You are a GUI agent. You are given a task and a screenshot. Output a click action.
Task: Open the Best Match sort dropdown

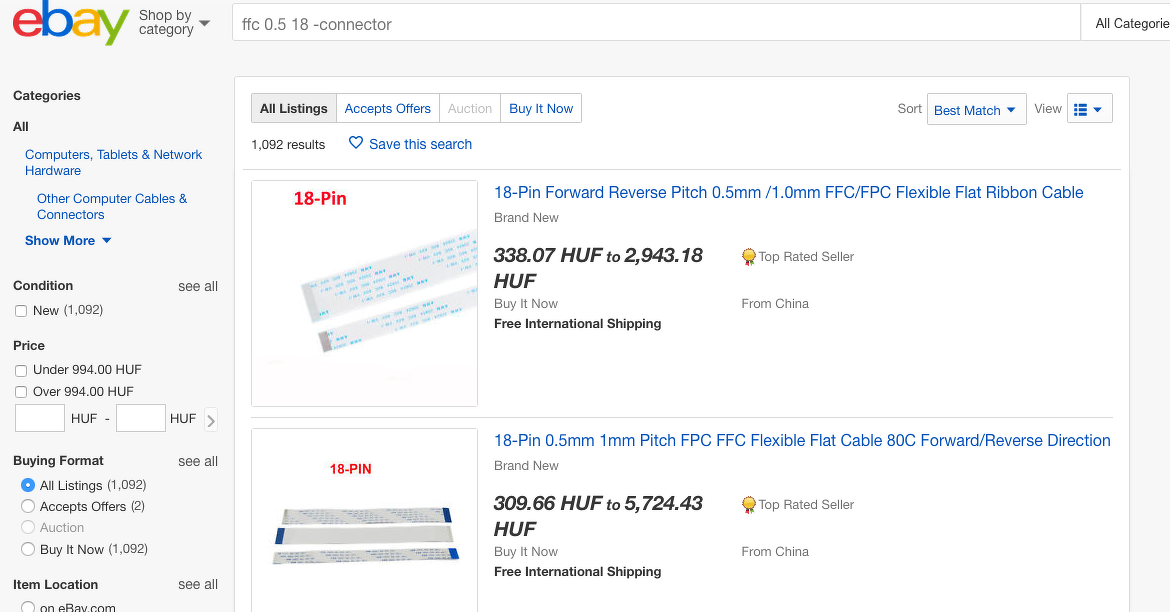coord(974,110)
